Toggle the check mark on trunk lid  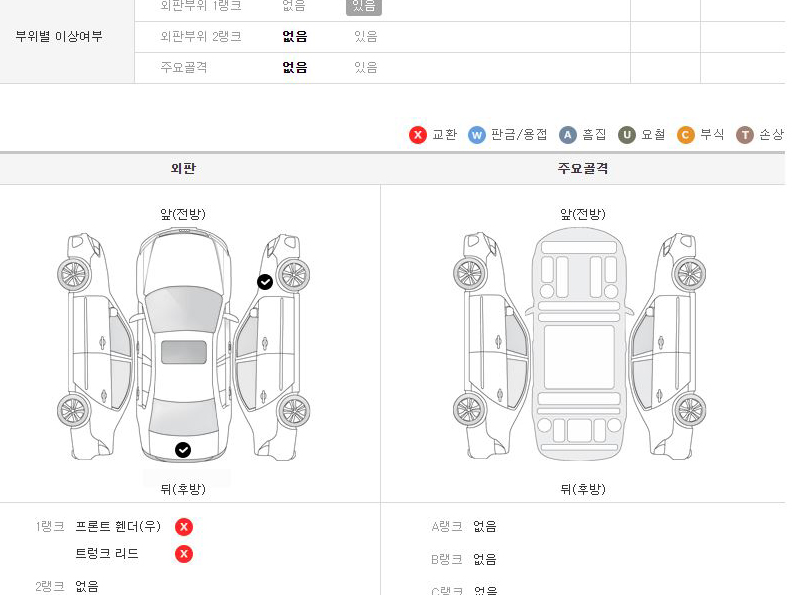click(183, 450)
